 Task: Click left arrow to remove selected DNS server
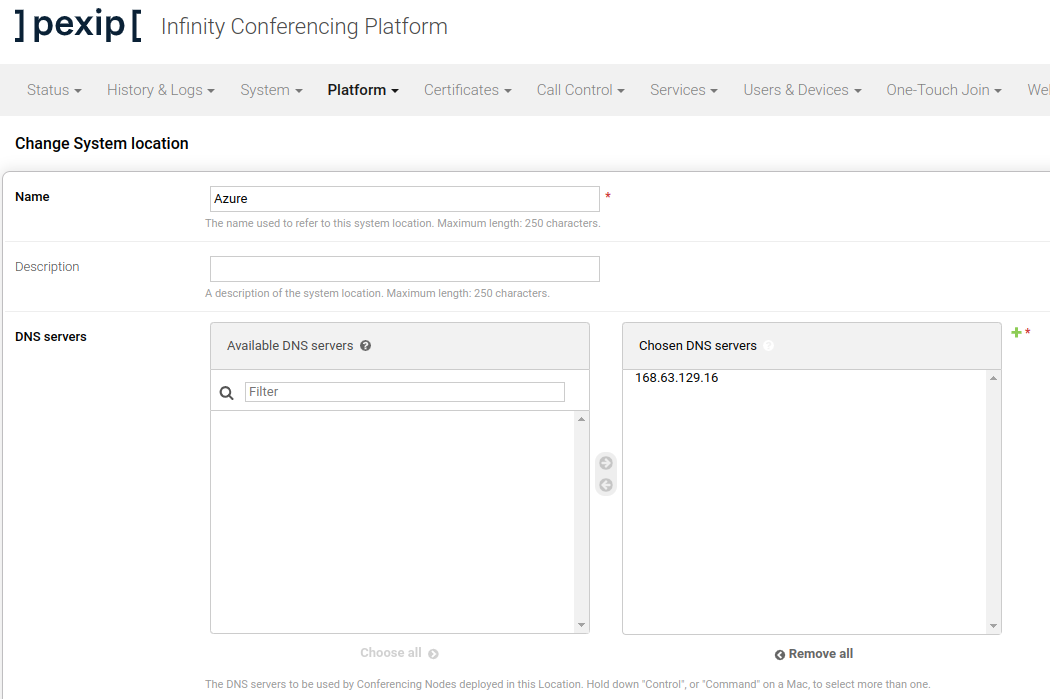click(606, 485)
